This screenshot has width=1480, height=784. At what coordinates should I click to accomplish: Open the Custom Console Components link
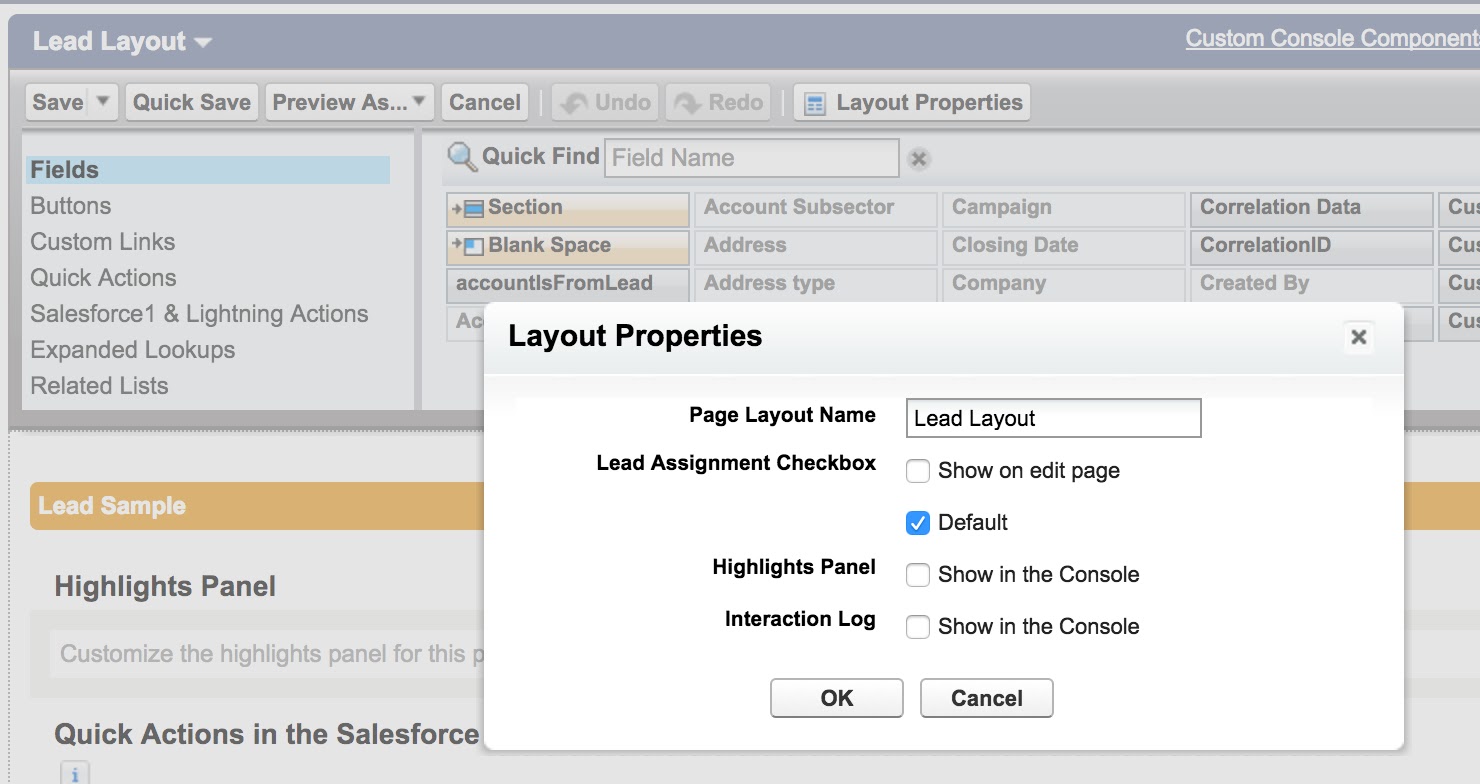(x=1330, y=37)
